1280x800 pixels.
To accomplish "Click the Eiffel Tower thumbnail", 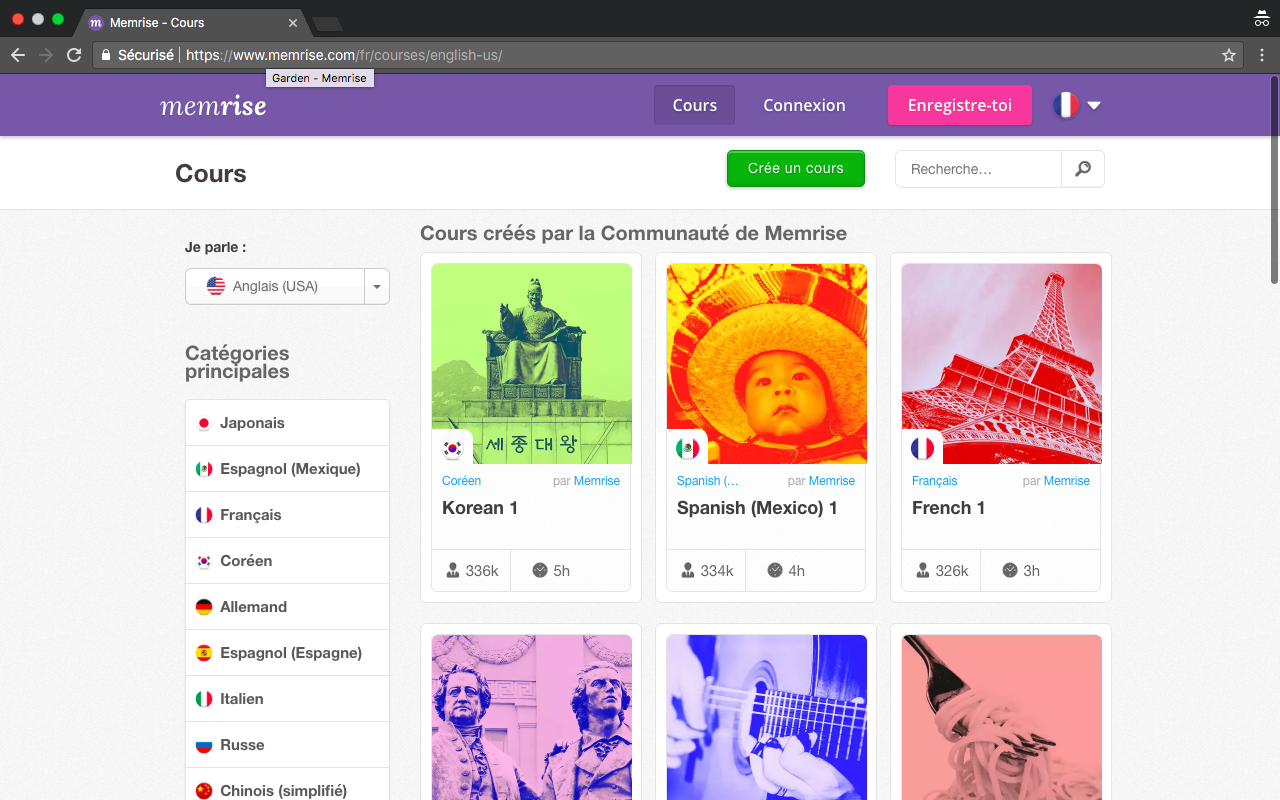I will [1002, 364].
